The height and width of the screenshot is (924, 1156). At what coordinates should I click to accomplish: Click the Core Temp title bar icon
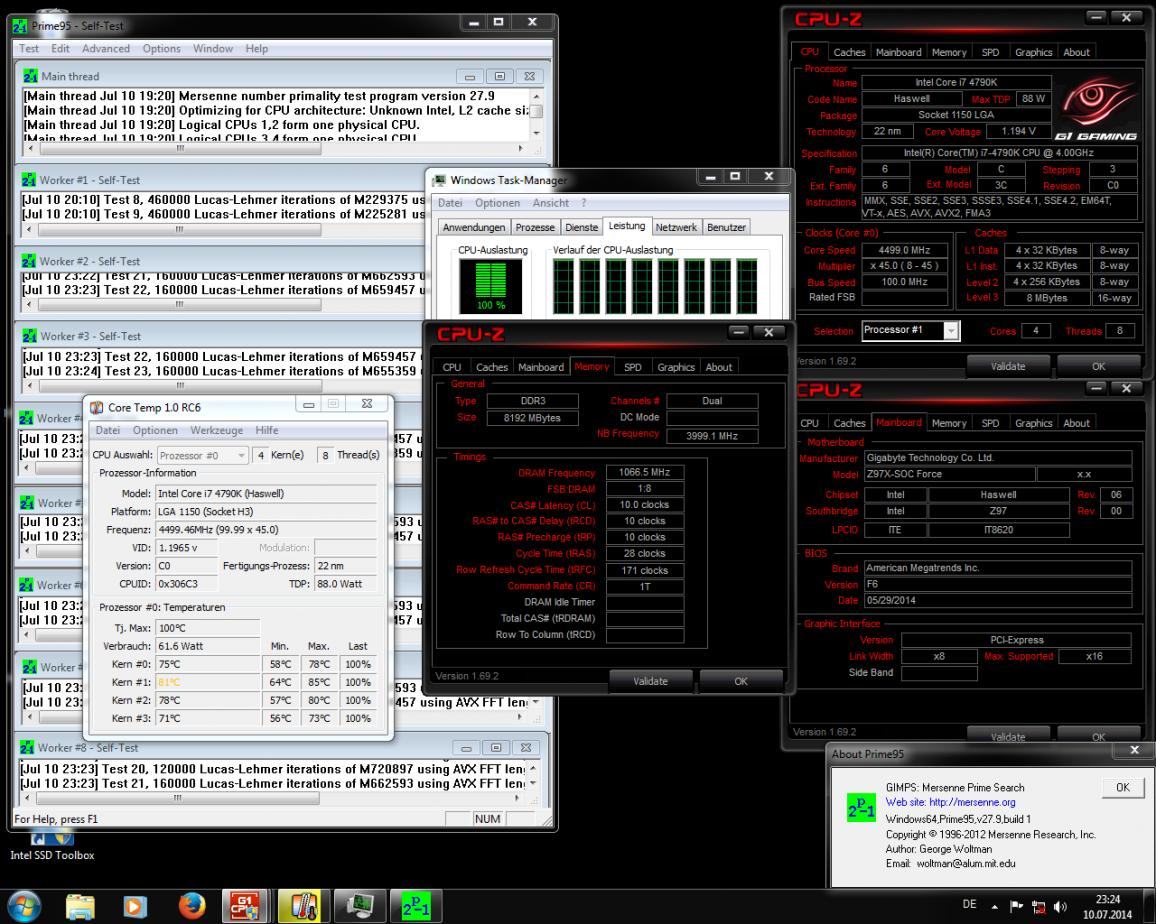97,407
